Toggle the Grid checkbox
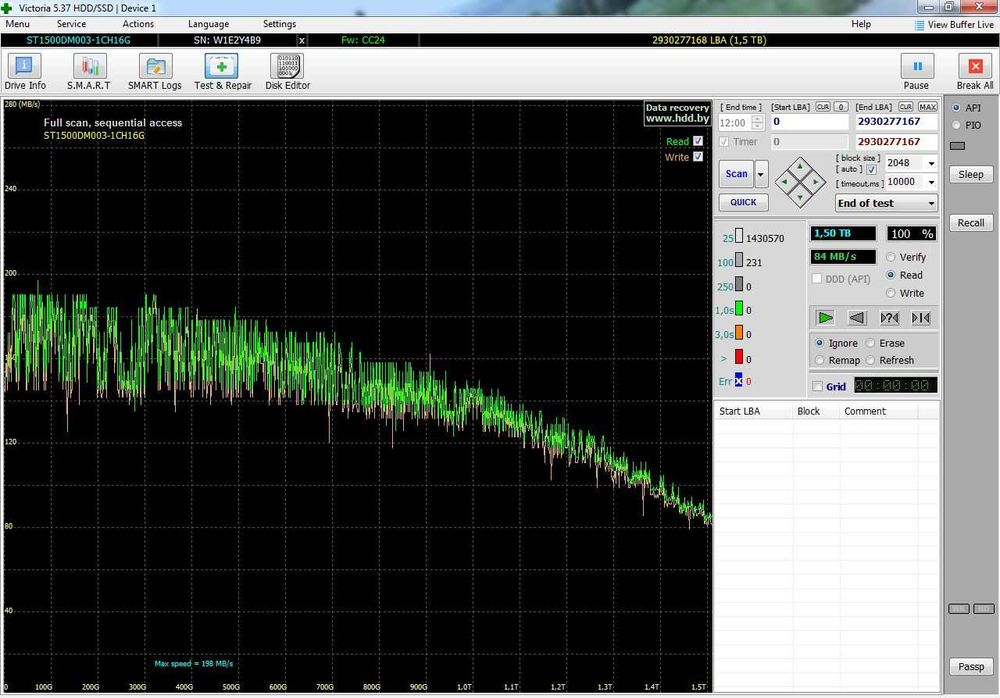 [x=818, y=387]
